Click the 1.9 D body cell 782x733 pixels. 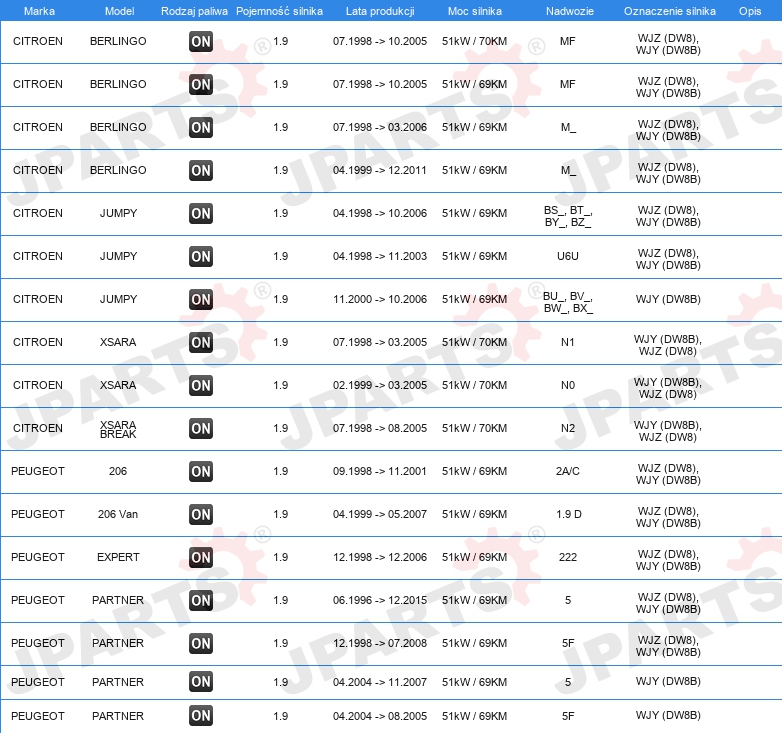(x=569, y=514)
